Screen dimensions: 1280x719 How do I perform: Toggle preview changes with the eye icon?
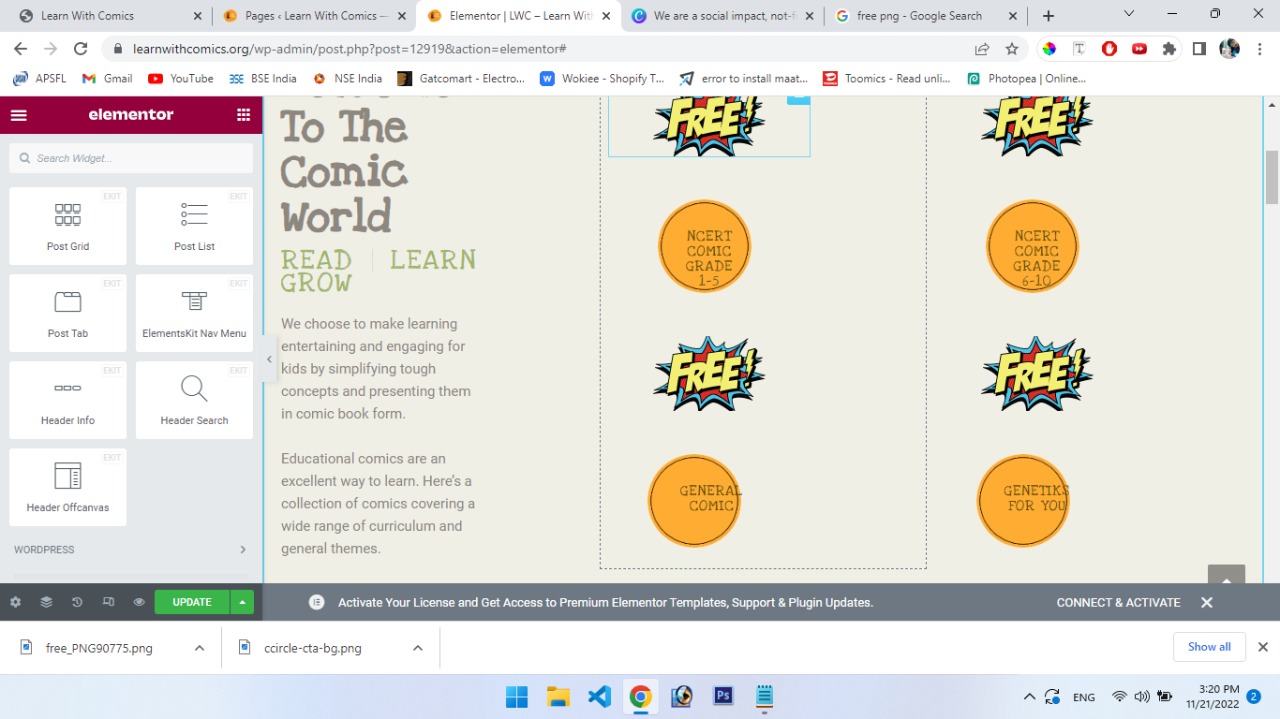pos(139,602)
